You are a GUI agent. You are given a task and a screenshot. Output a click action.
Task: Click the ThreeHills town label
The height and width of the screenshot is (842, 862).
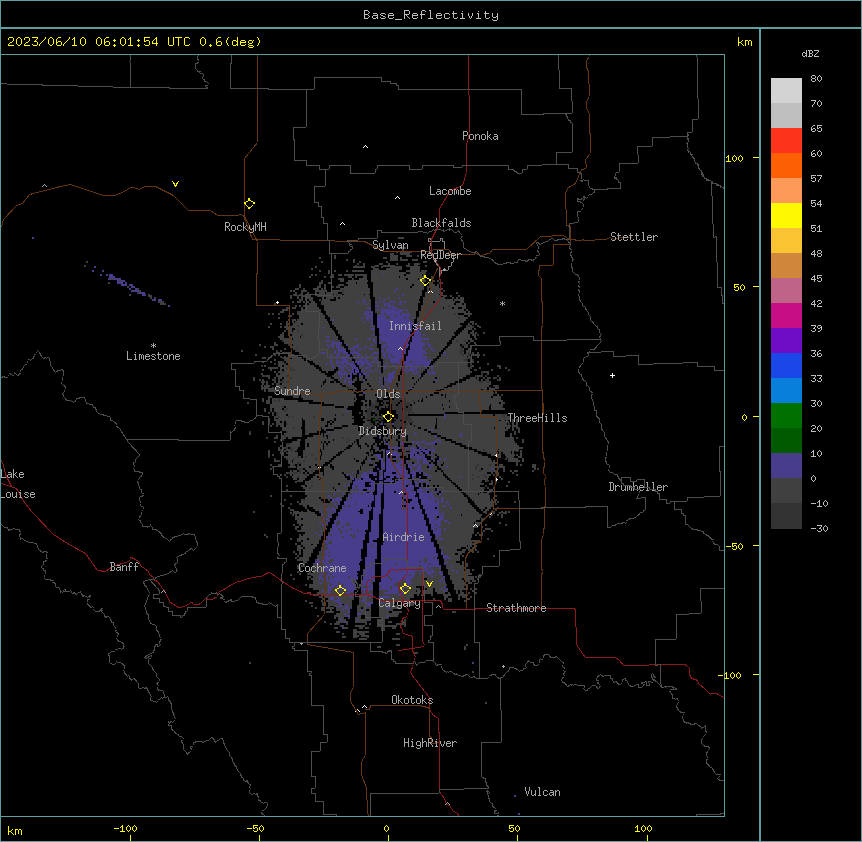click(537, 418)
